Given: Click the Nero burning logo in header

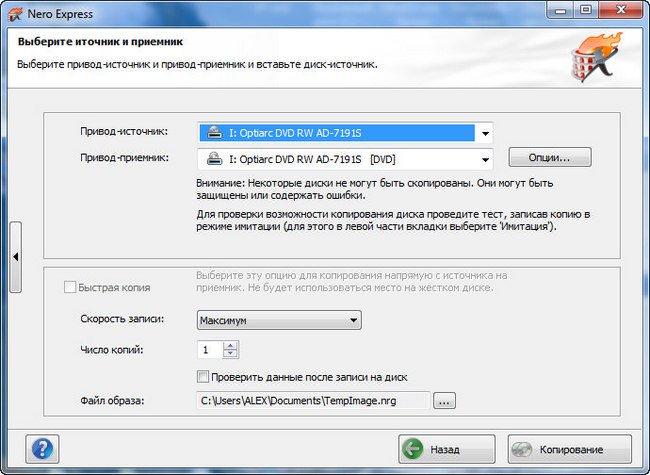Looking at the screenshot, I should pyautogui.click(x=597, y=57).
